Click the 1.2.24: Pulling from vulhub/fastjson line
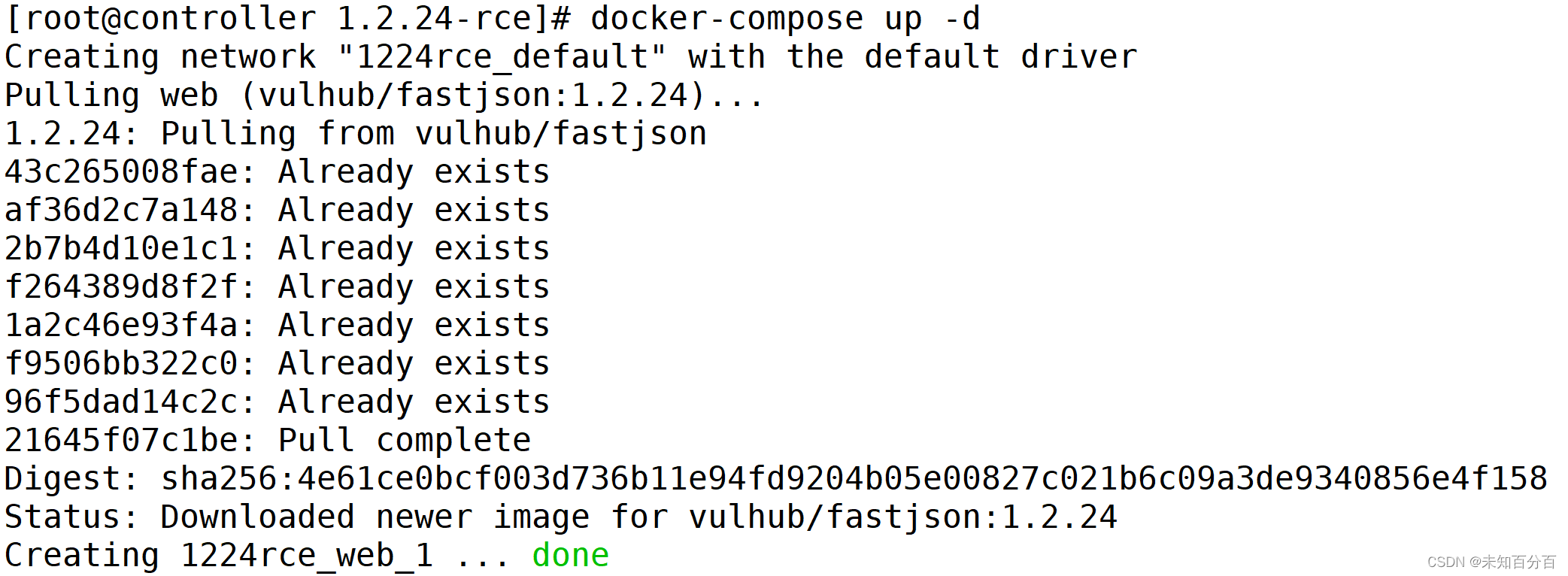 tap(356, 134)
